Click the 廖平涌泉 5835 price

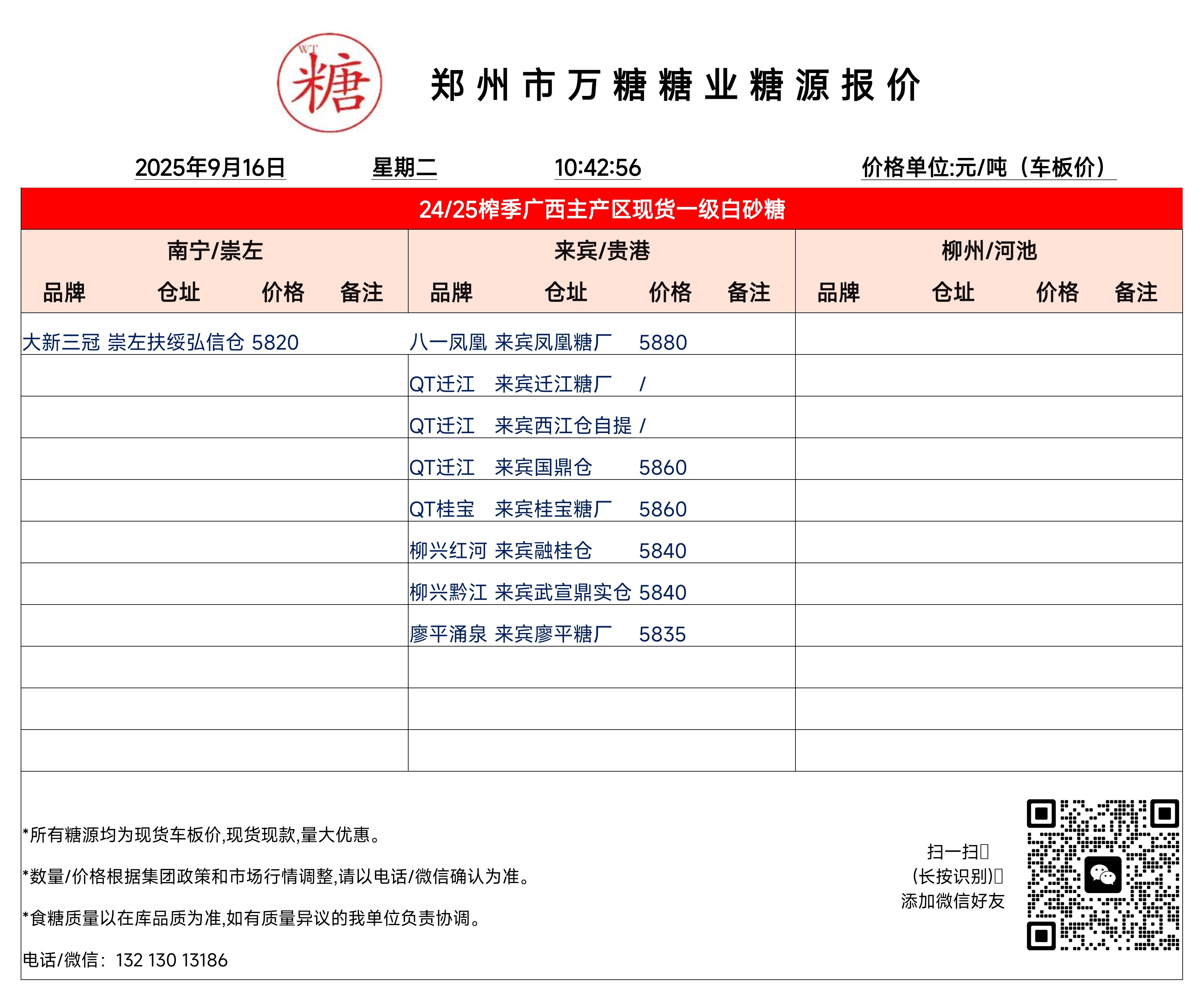pos(662,634)
